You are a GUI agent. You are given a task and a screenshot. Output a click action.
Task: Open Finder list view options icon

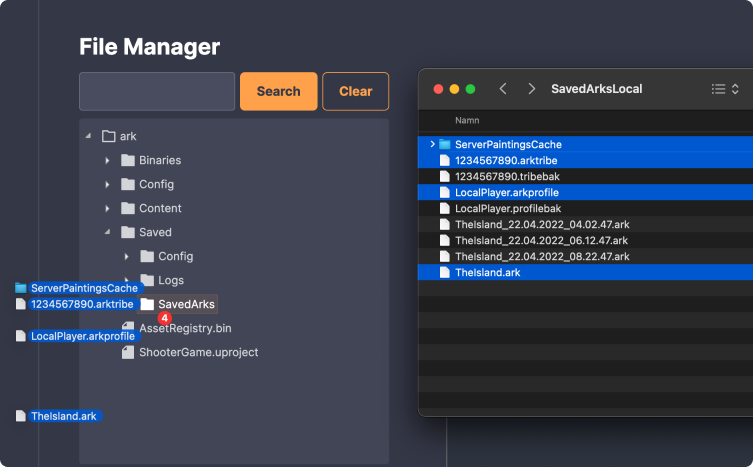pyautogui.click(x=718, y=89)
